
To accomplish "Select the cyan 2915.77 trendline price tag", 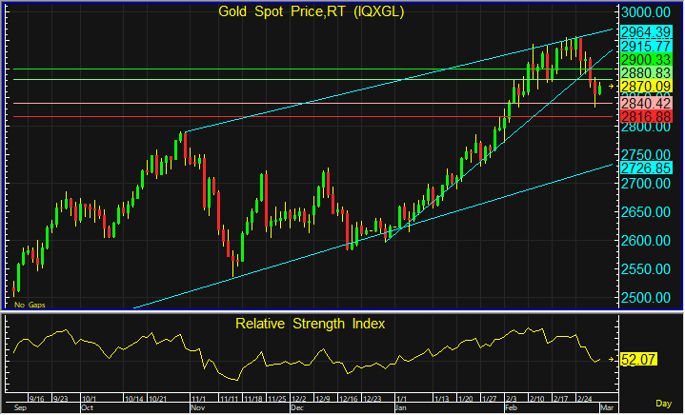I will pos(646,46).
